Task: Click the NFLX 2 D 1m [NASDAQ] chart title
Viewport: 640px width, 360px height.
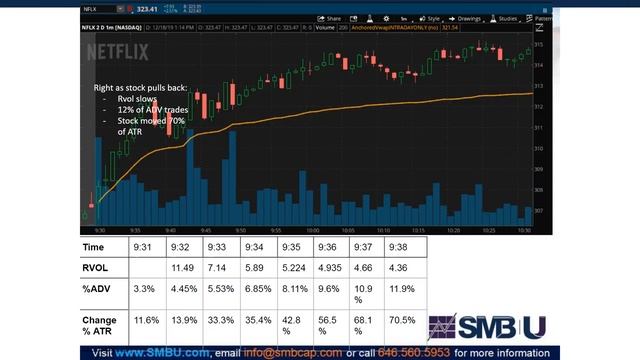Action: [x=111, y=28]
